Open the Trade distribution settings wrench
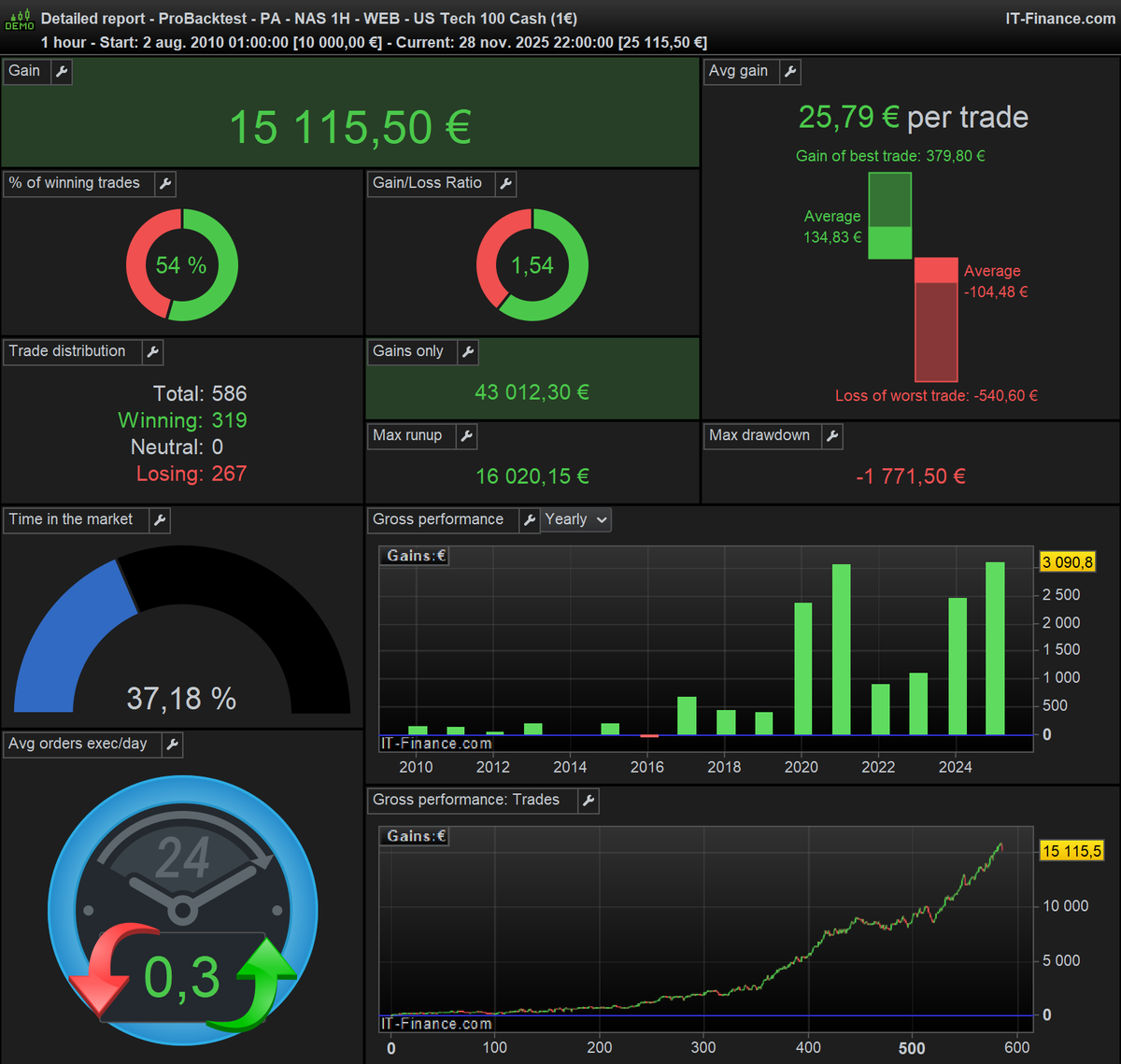 coord(152,352)
